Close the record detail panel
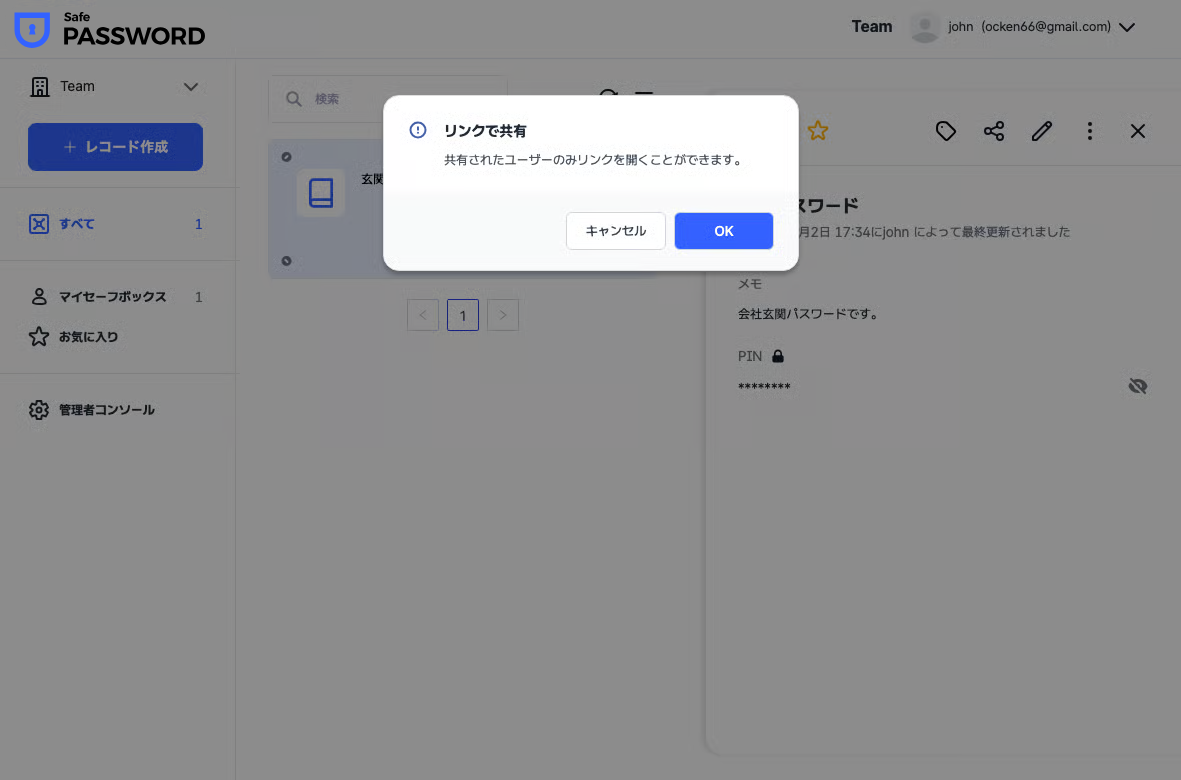Screen dimensions: 1181x780 (1137, 131)
